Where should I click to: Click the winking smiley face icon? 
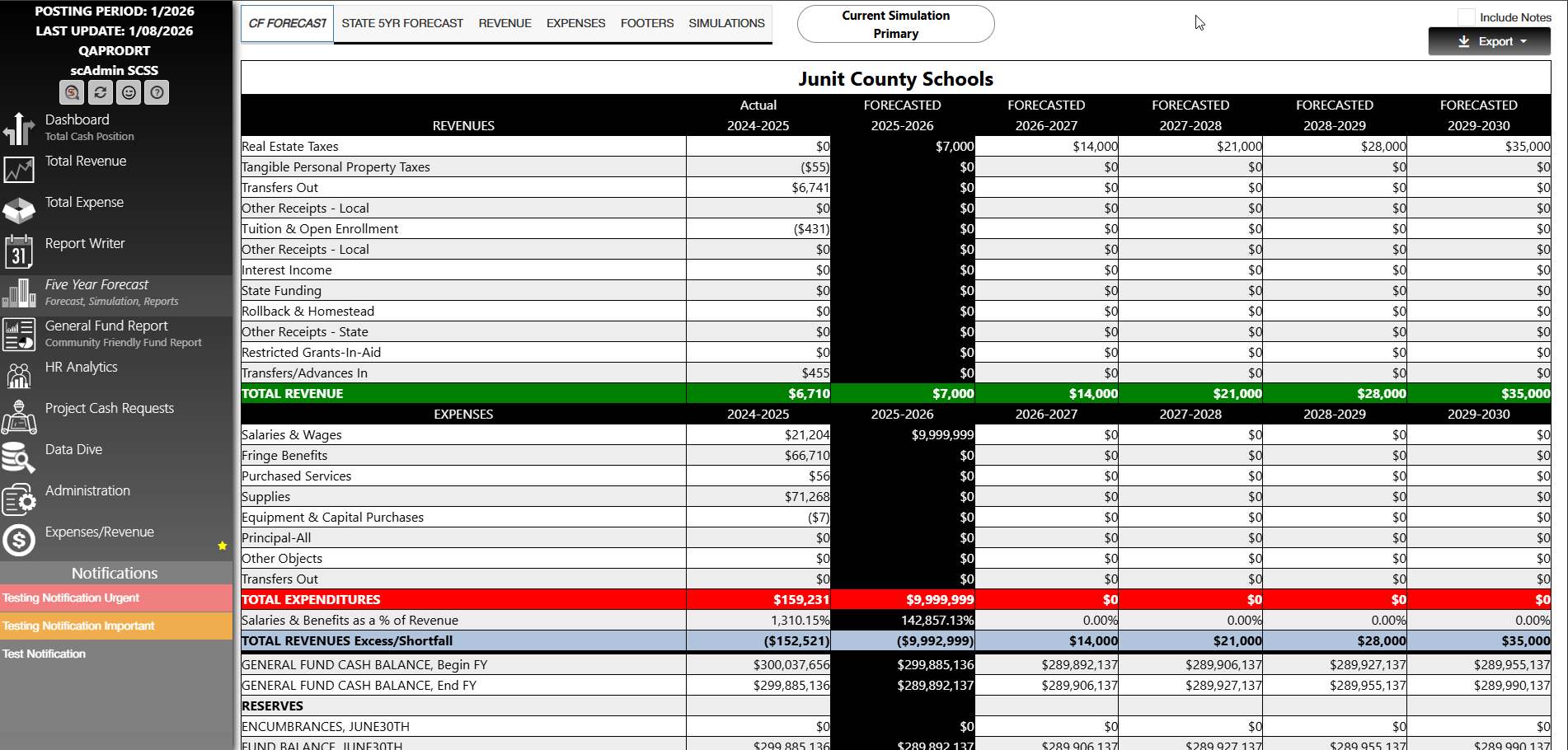click(129, 92)
